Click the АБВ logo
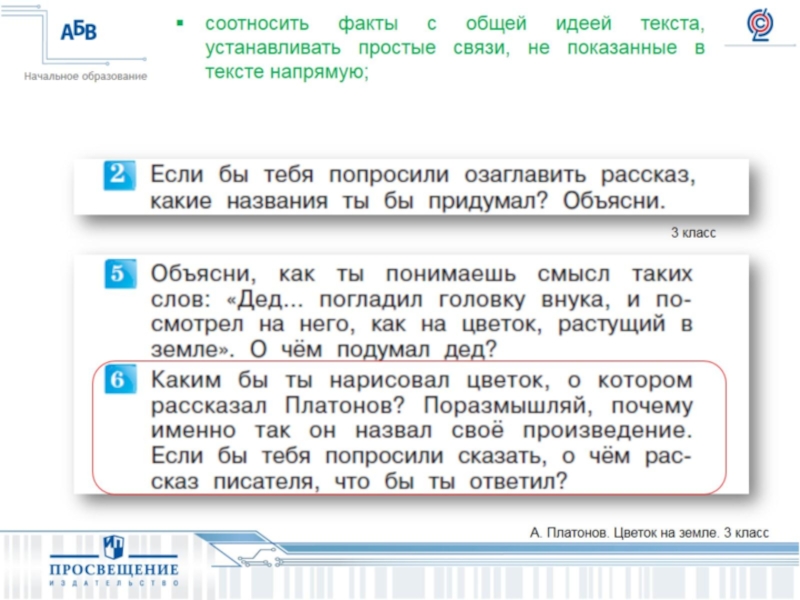800x600 pixels. (79, 32)
